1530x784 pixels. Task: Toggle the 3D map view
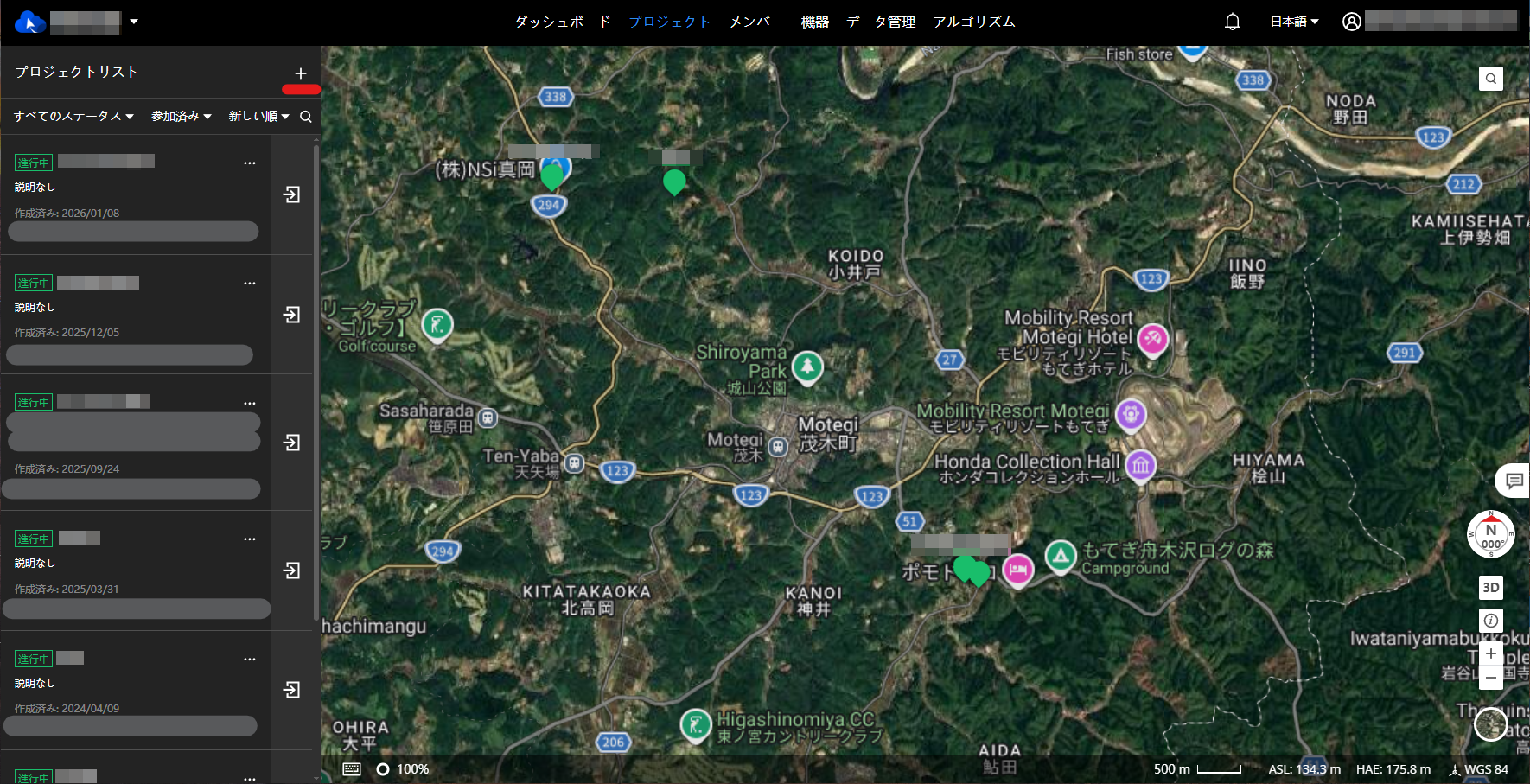(1491, 588)
